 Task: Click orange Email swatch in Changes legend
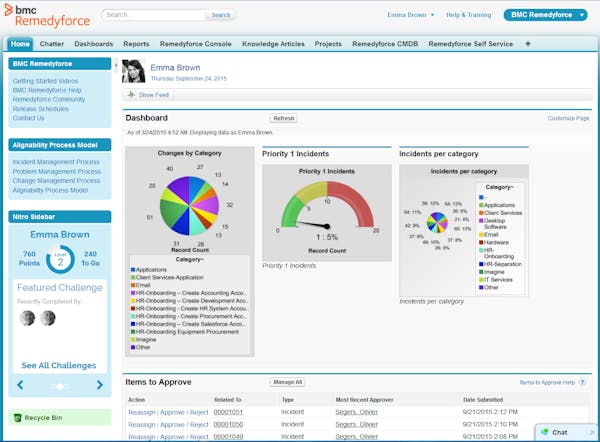(x=133, y=285)
